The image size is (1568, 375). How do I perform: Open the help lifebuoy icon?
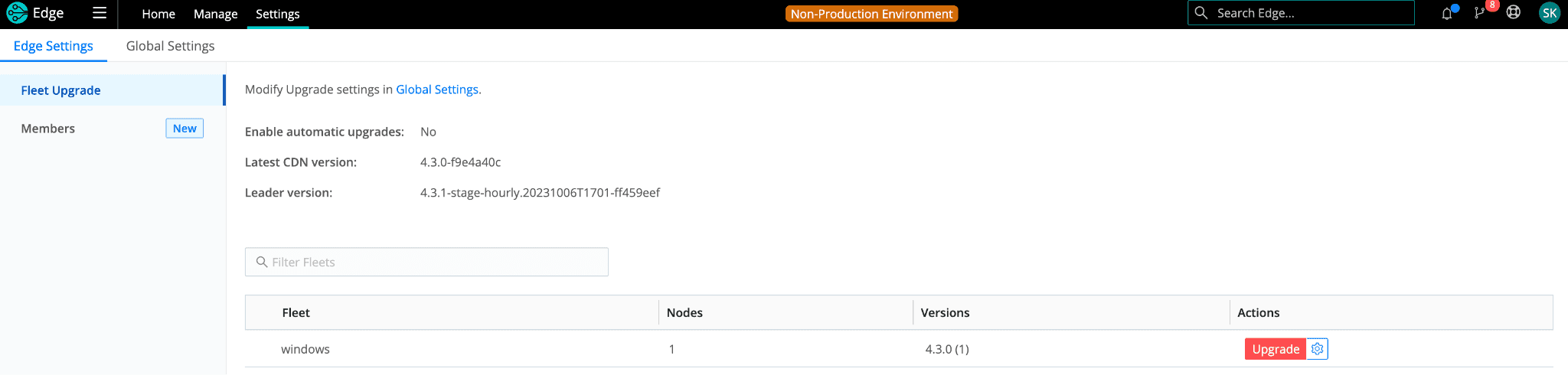coord(1513,13)
